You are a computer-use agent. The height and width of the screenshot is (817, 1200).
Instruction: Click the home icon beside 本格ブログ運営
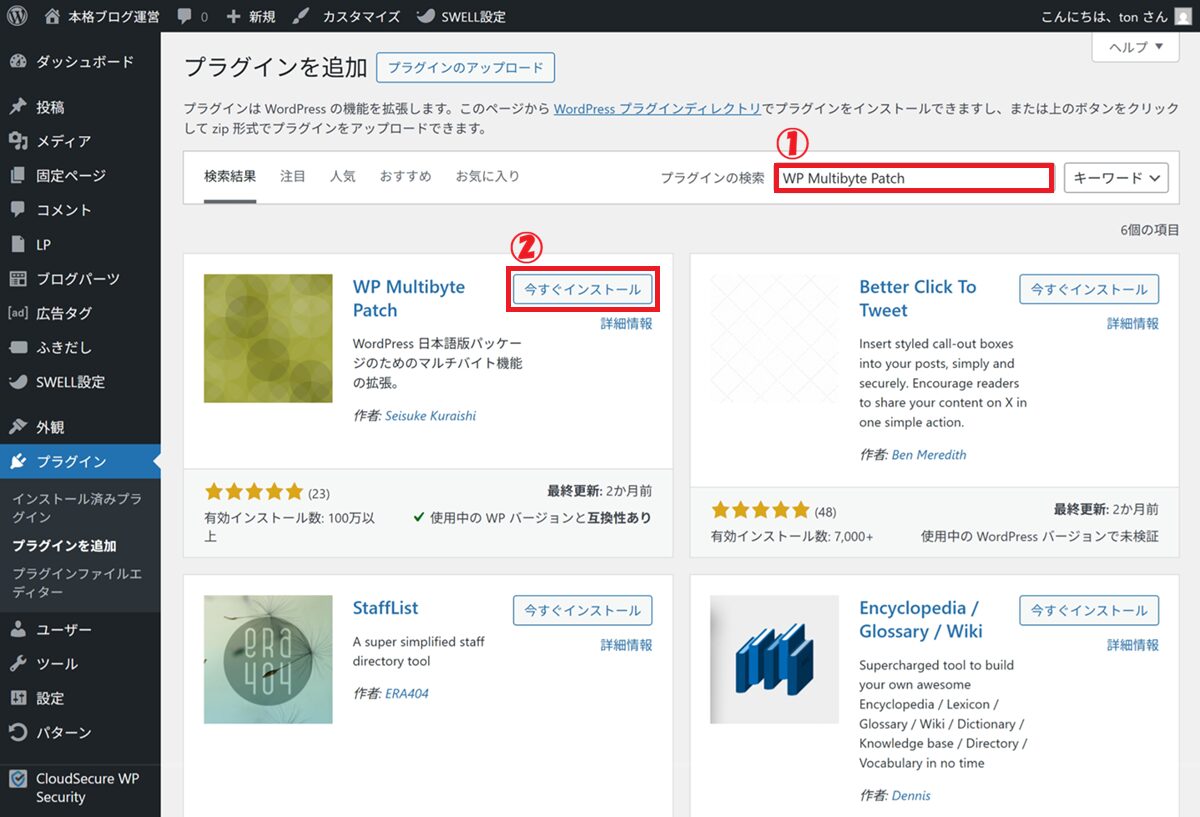[53, 17]
